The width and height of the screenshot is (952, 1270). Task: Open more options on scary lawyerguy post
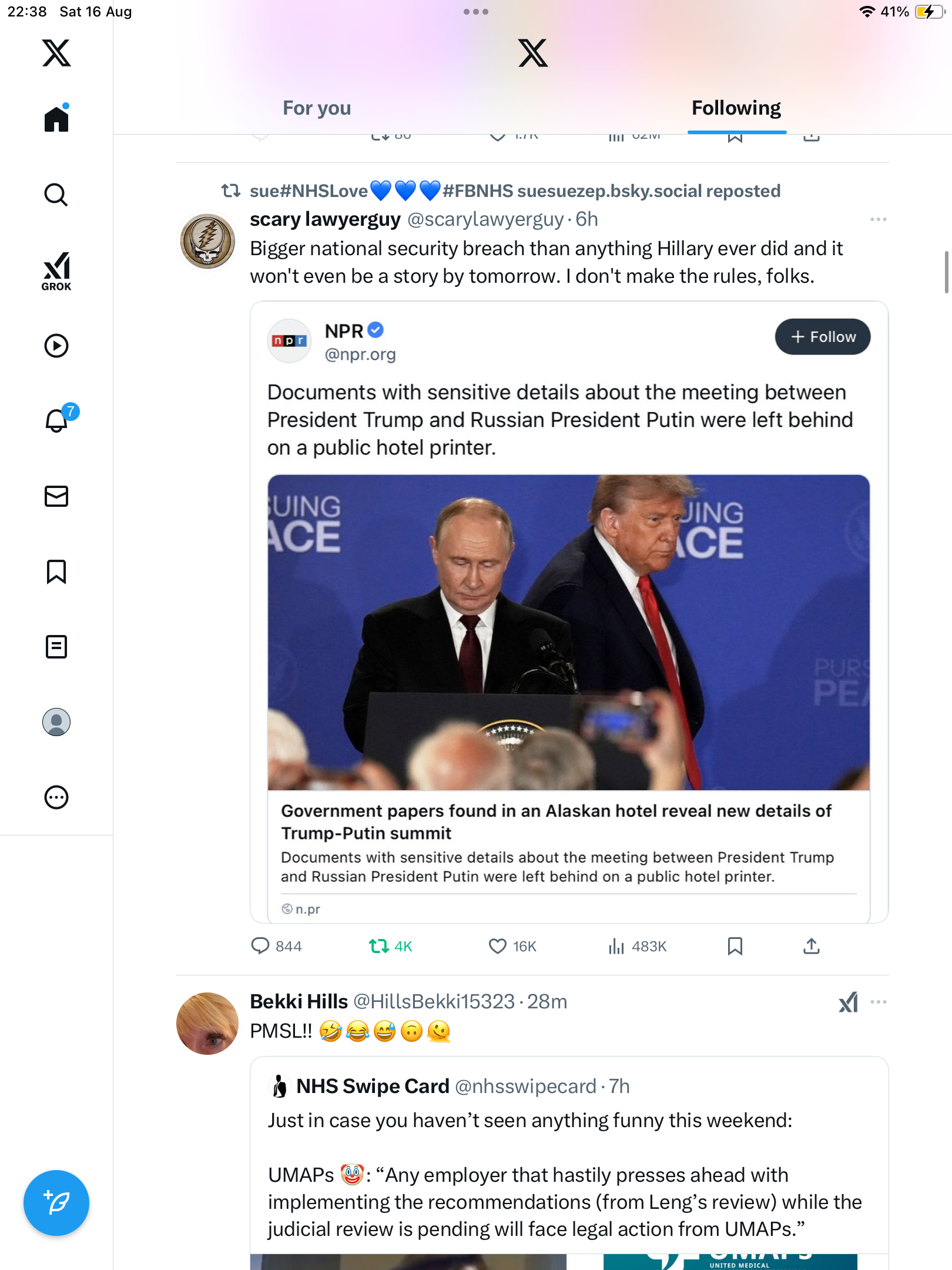(878, 219)
